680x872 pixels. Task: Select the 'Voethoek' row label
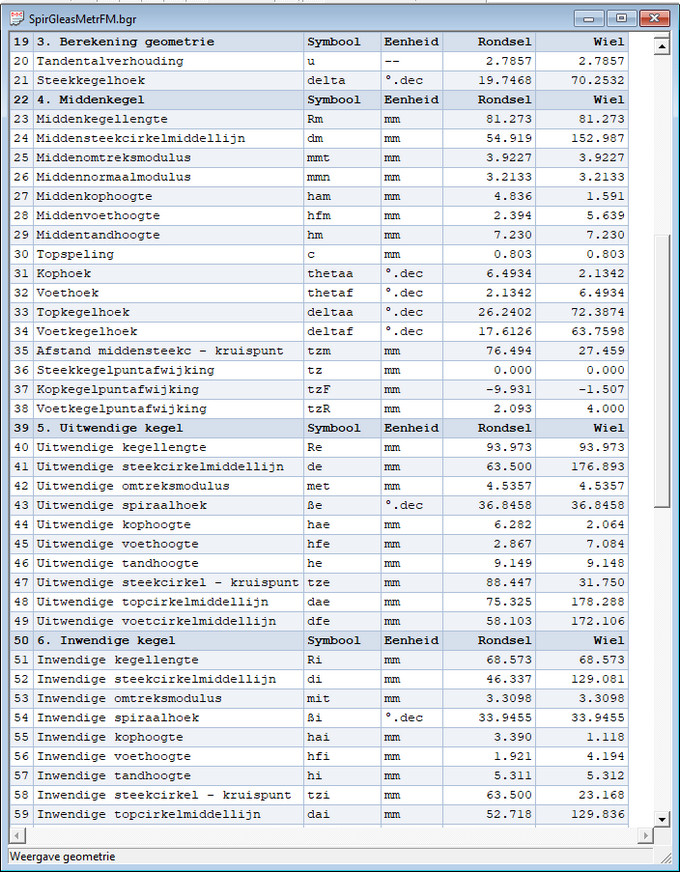coord(67,293)
